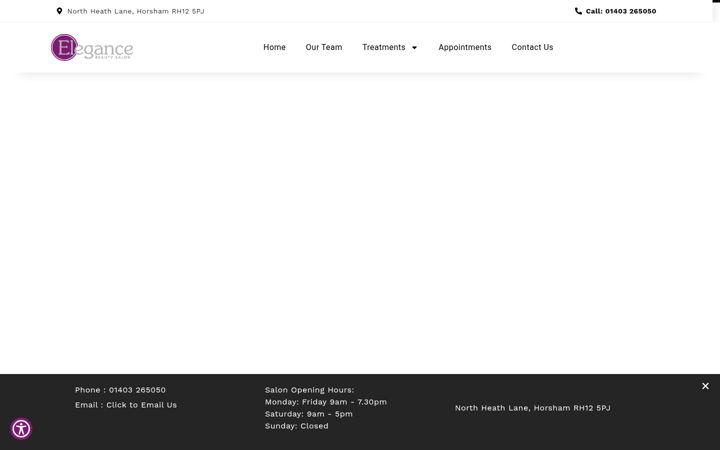Open the Our Team page
This screenshot has width=720, height=450.
click(x=324, y=47)
